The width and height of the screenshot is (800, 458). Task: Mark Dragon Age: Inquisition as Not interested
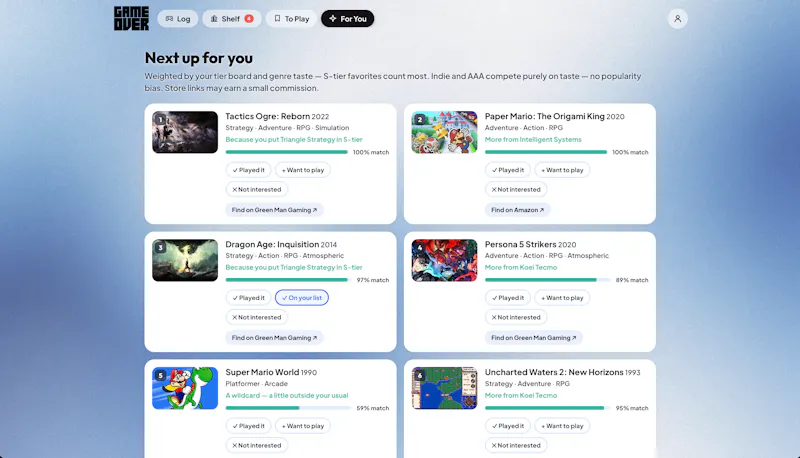[257, 317]
